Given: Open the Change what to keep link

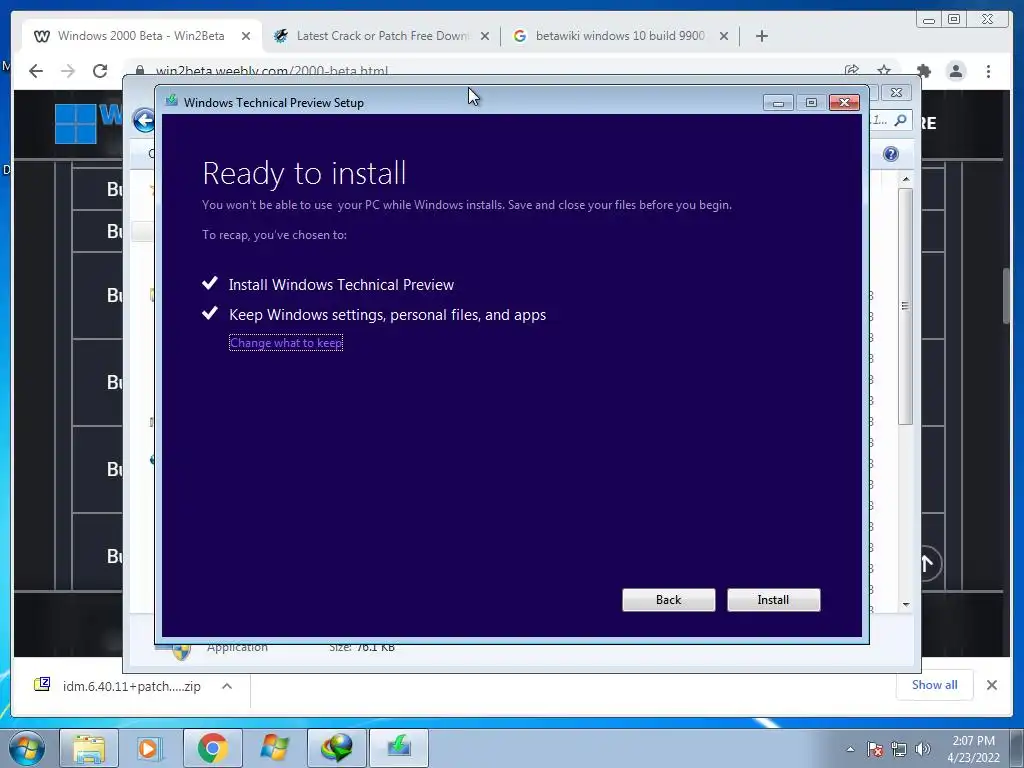Looking at the screenshot, I should click(286, 343).
